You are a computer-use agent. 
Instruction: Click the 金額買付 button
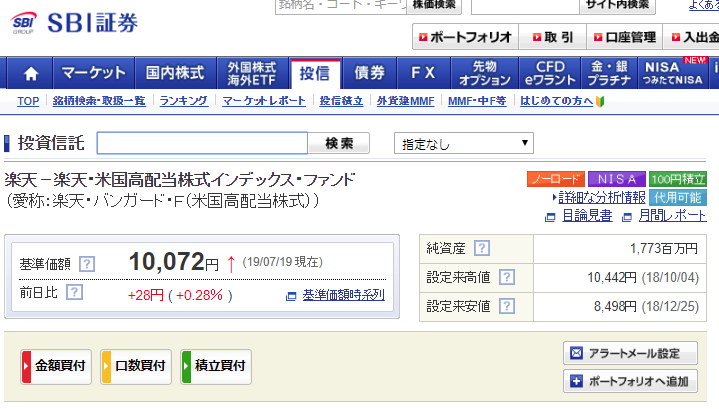pos(56,366)
